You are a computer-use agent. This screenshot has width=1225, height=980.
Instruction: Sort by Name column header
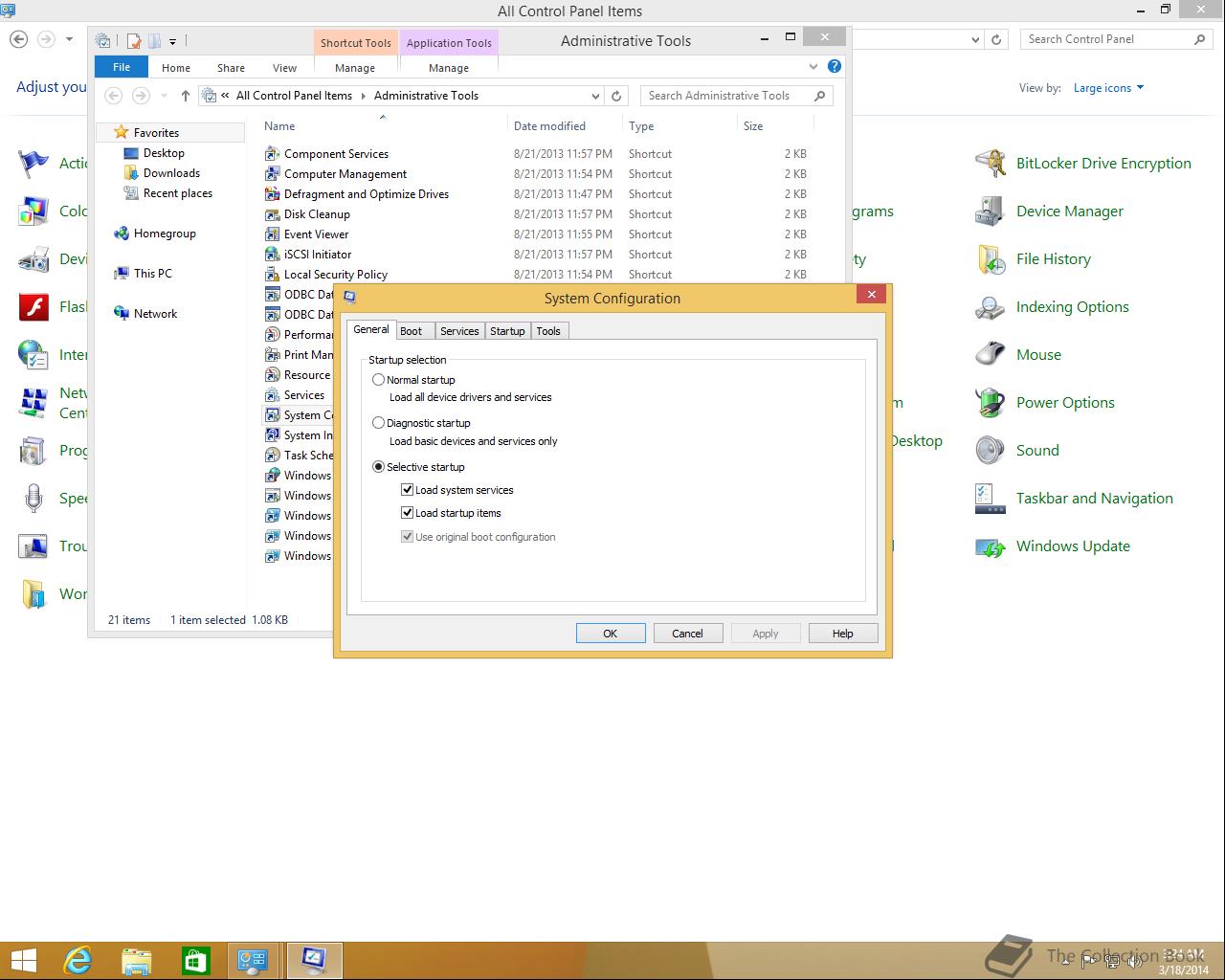(x=383, y=126)
